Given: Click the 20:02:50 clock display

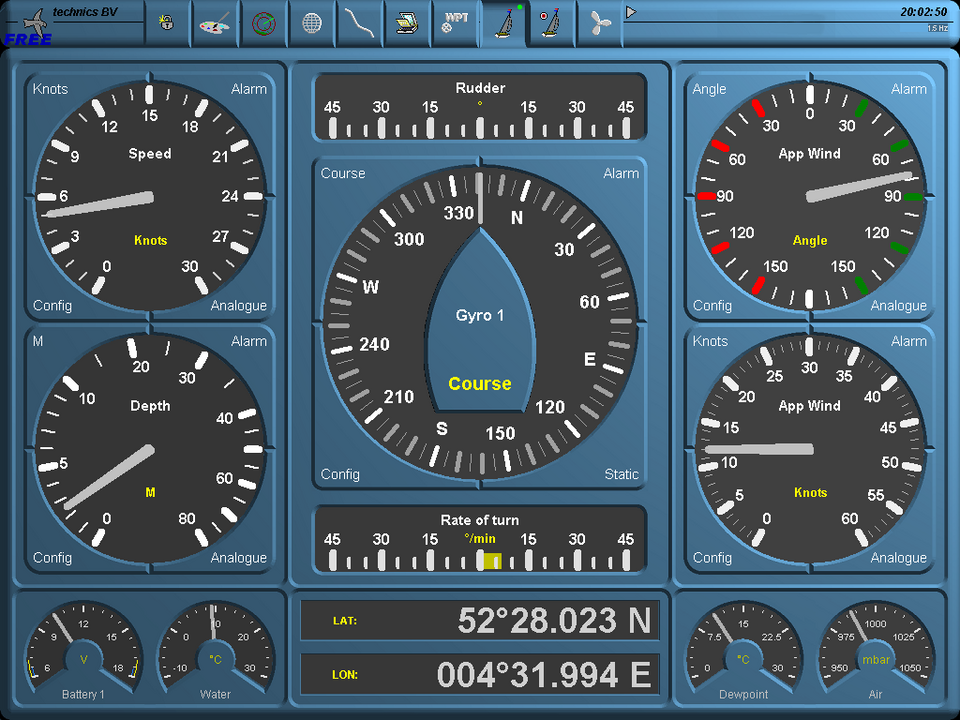Looking at the screenshot, I should point(923,12).
